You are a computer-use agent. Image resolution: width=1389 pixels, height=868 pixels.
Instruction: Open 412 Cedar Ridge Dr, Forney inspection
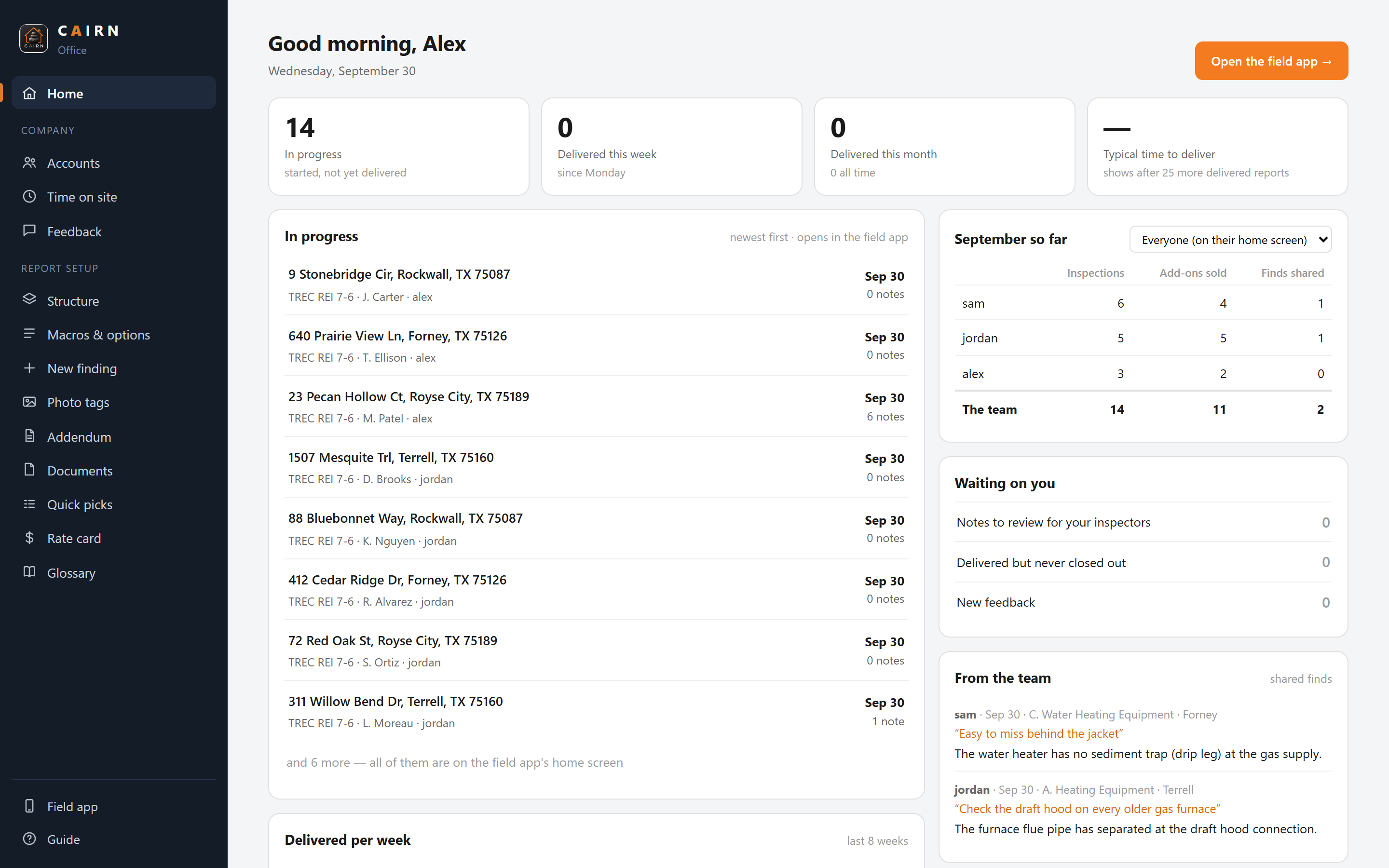[x=596, y=590]
